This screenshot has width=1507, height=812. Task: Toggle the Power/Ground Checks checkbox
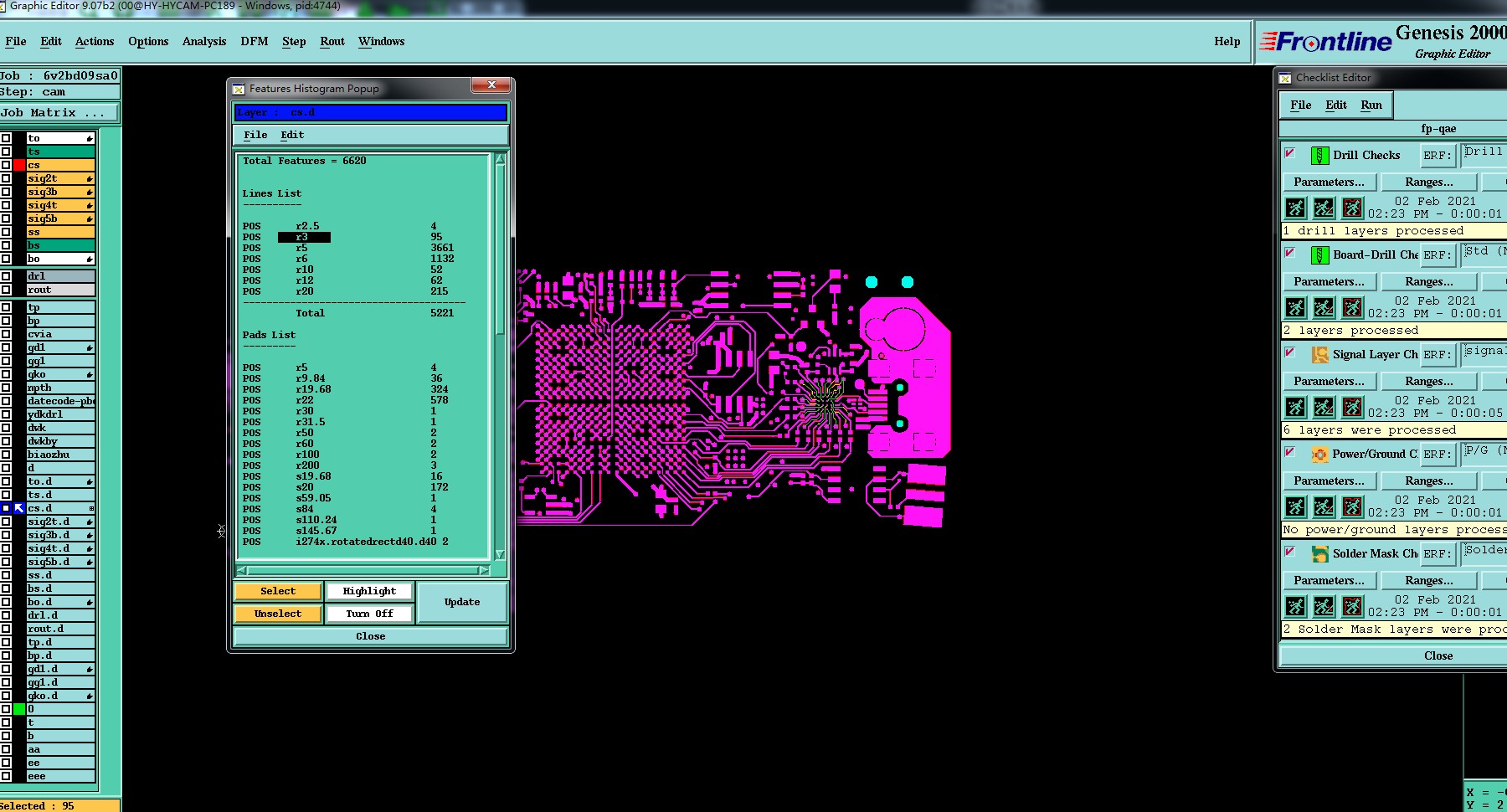coord(1289,452)
